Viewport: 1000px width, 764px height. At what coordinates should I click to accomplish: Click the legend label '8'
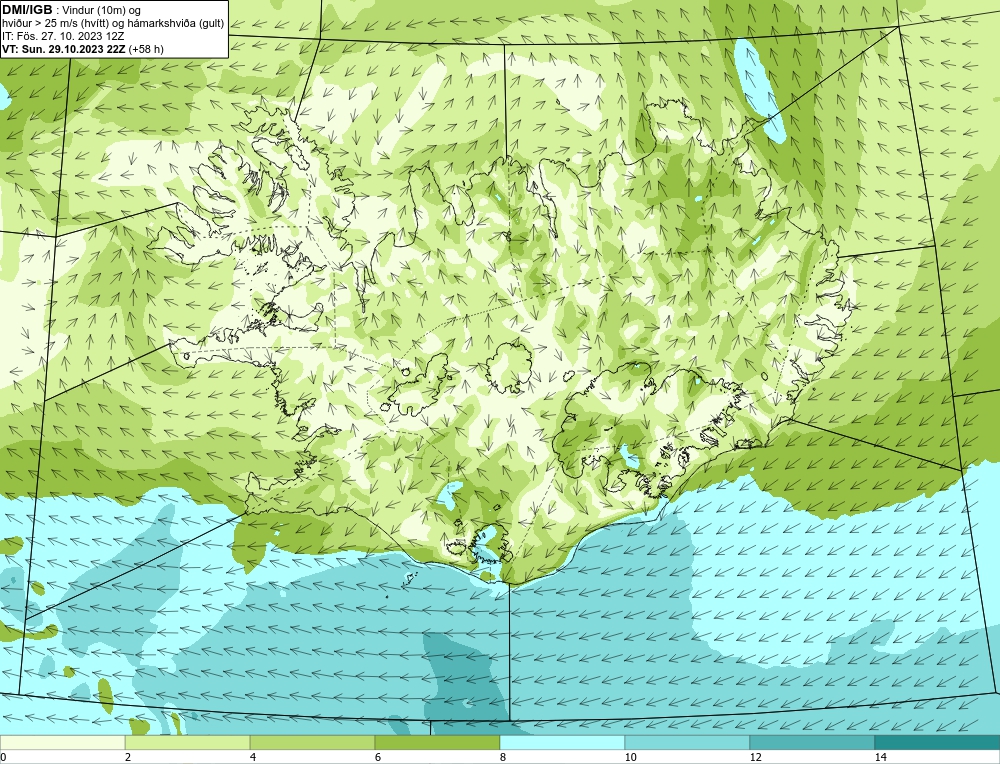tap(503, 757)
